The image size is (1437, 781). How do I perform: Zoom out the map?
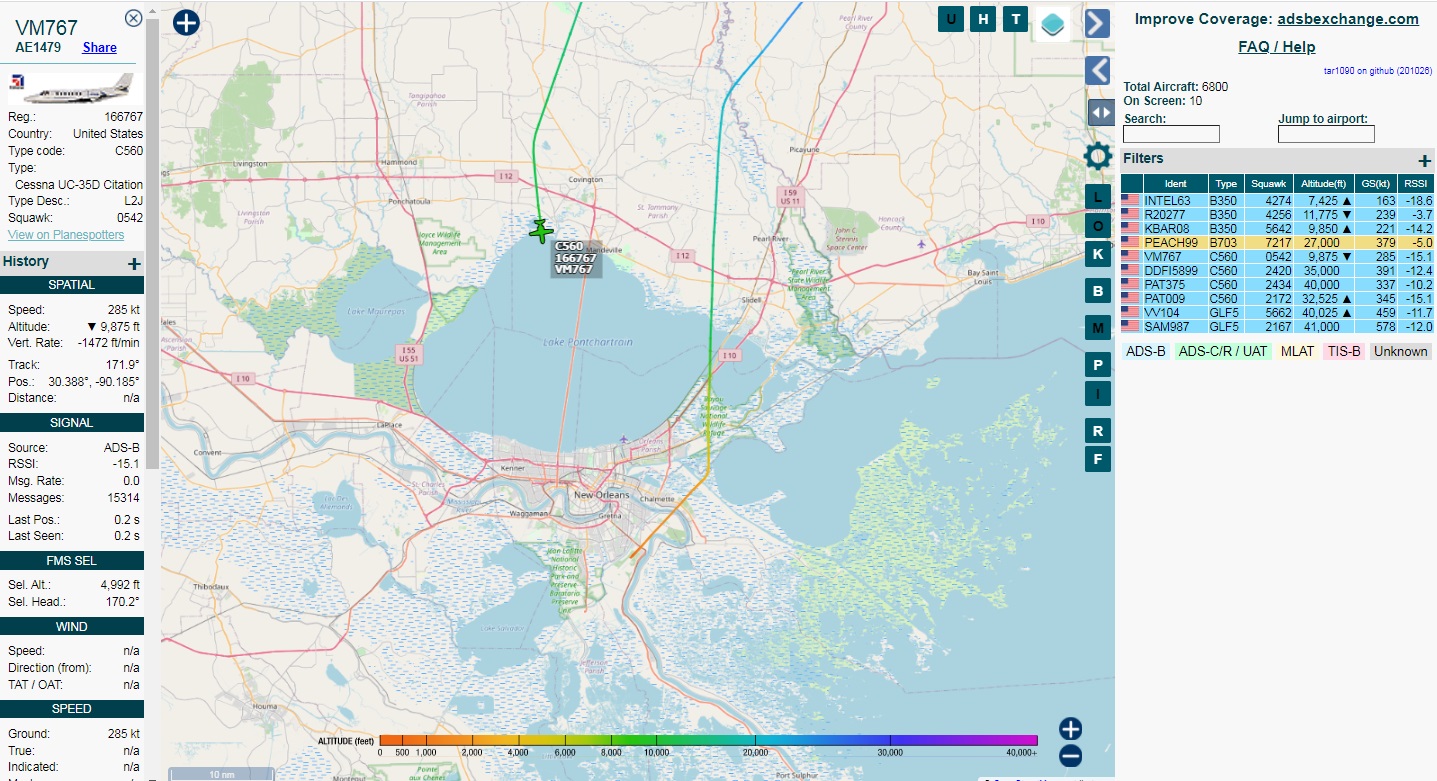coord(1070,756)
